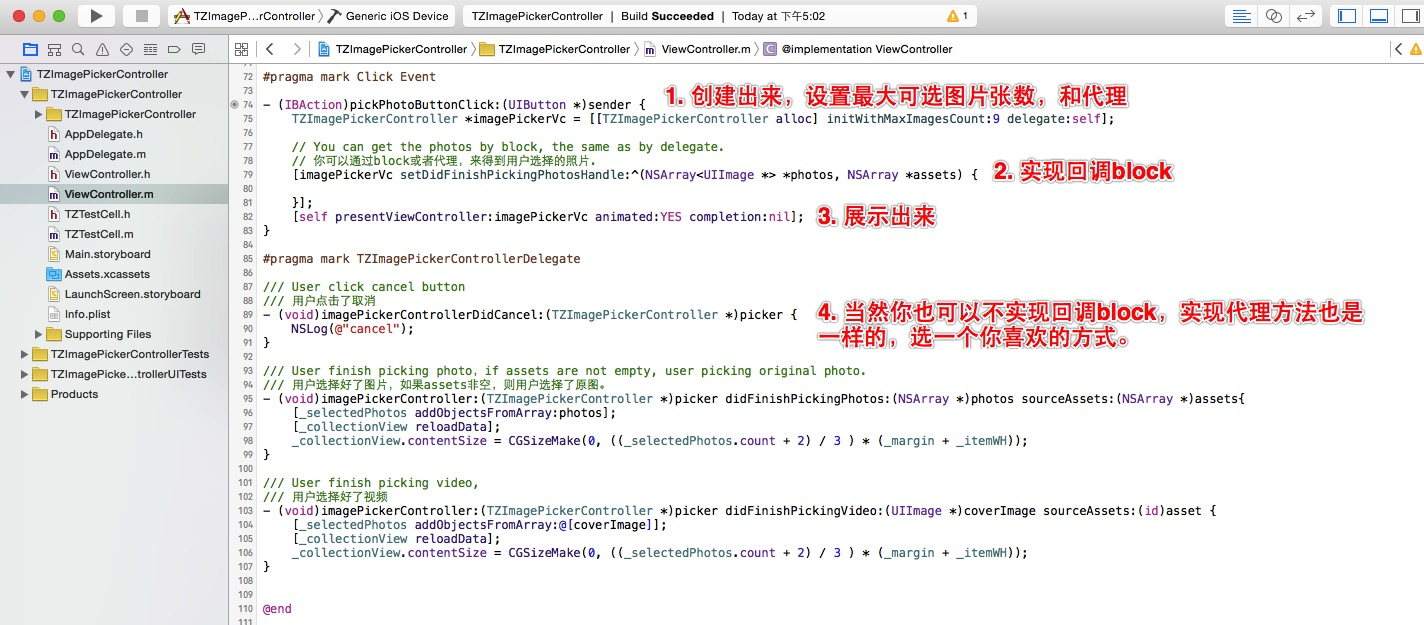Expand the TZImagePickerControllerTests group

tap(24, 354)
